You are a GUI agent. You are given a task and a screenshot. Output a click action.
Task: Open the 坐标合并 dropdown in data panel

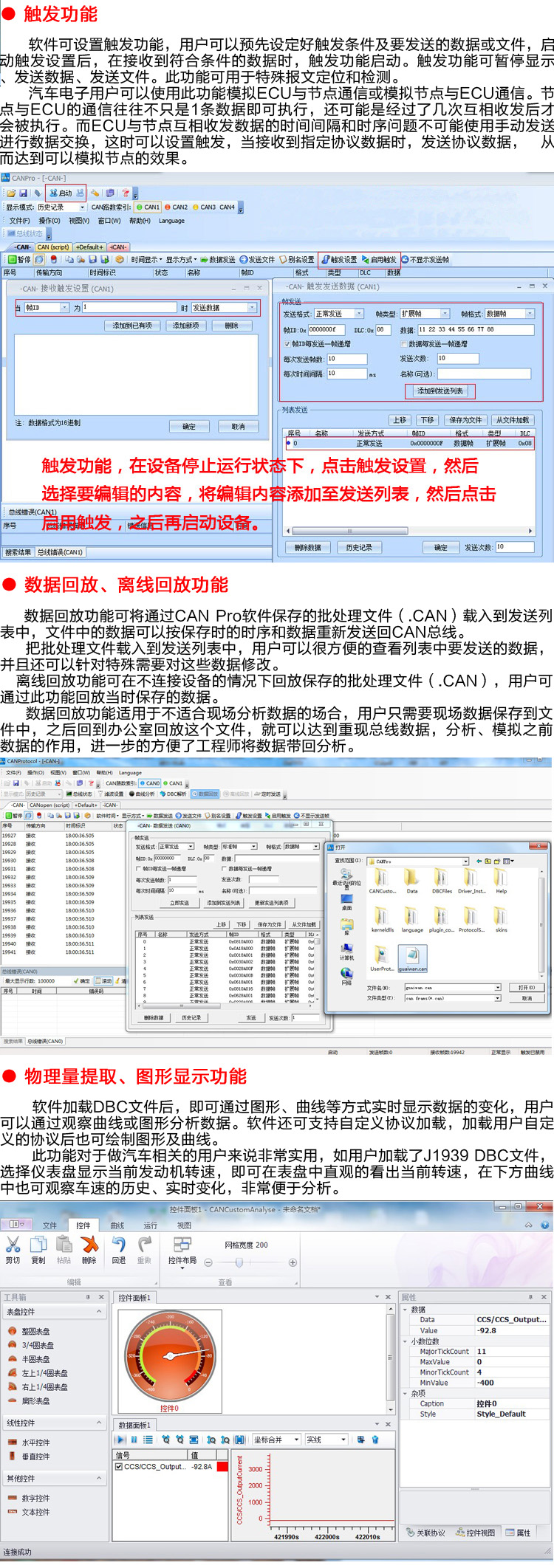pos(296,1440)
